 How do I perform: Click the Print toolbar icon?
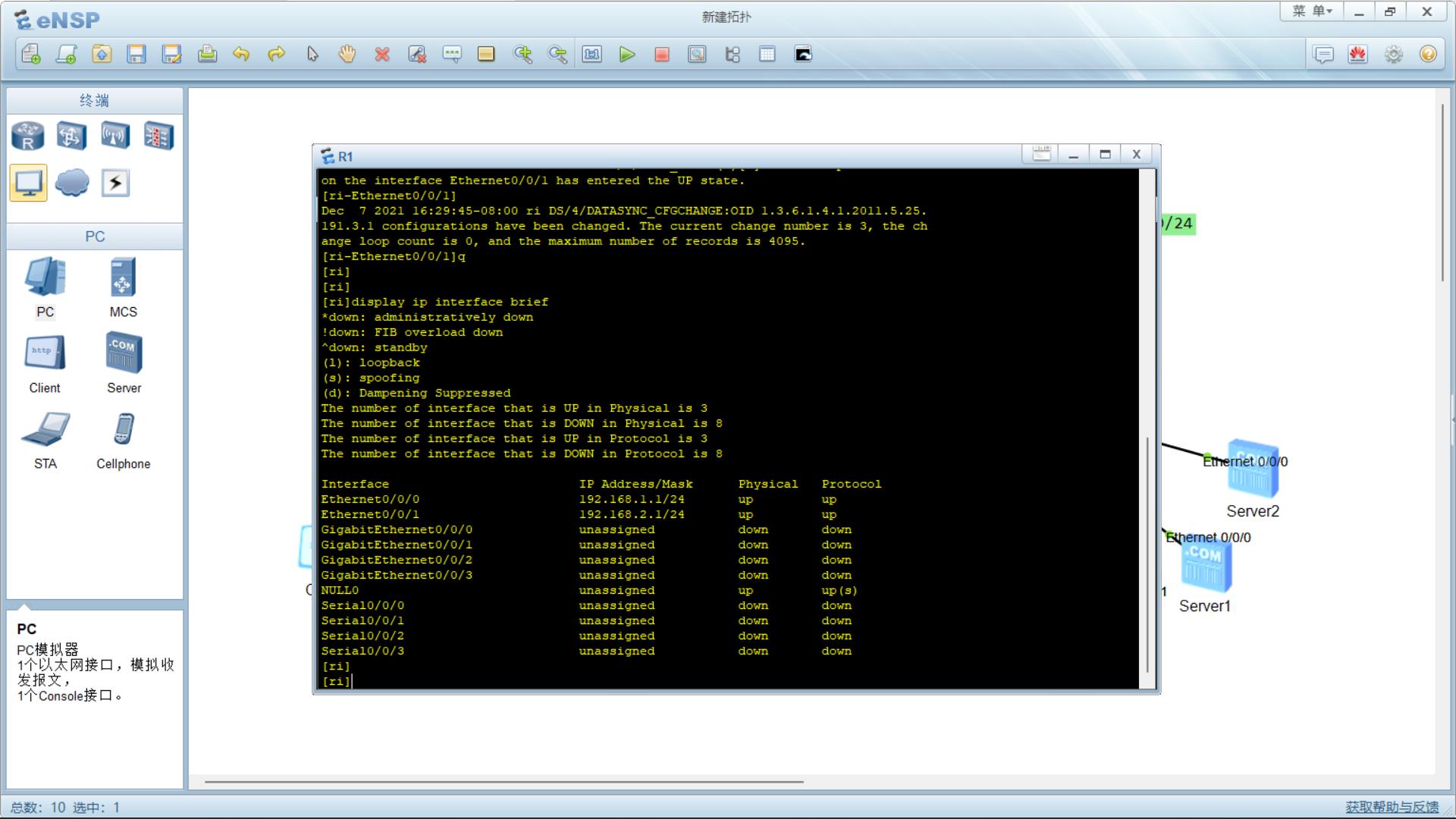(207, 54)
